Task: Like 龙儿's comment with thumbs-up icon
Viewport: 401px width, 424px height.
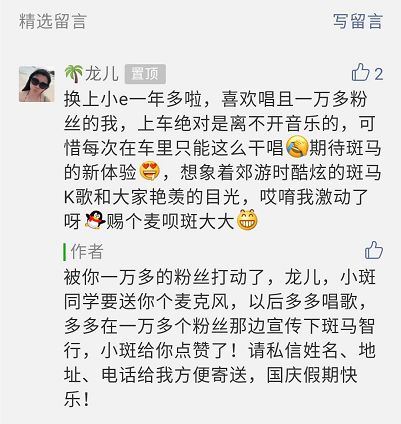Action: click(361, 73)
